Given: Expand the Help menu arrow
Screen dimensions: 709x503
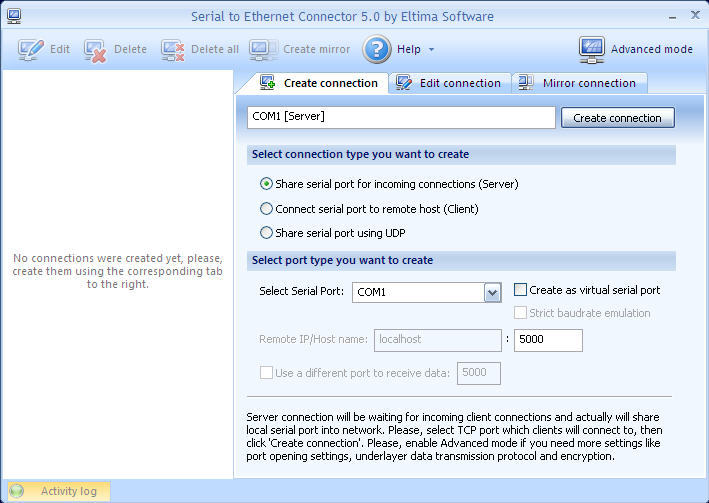Looking at the screenshot, I should point(431,49).
